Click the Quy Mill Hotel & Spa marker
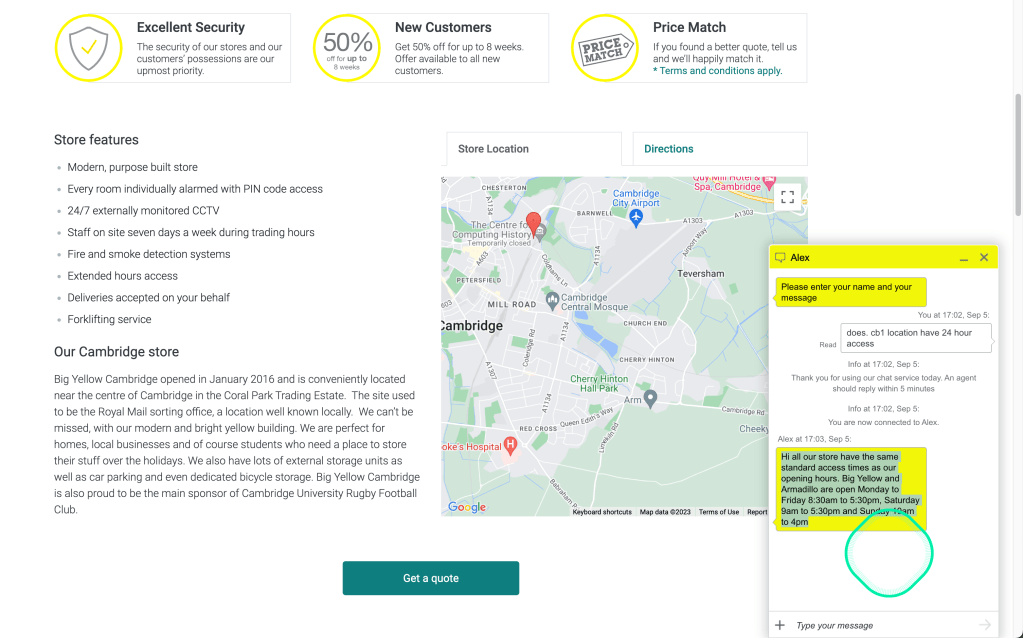This screenshot has height=638, width=1023. tap(769, 182)
